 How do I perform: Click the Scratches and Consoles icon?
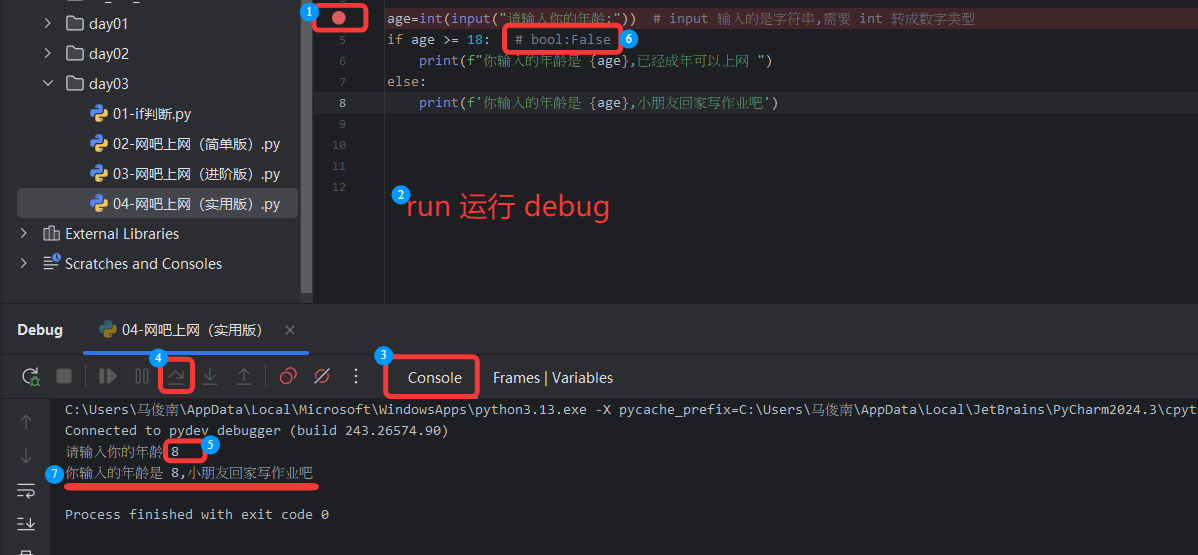coord(51,264)
